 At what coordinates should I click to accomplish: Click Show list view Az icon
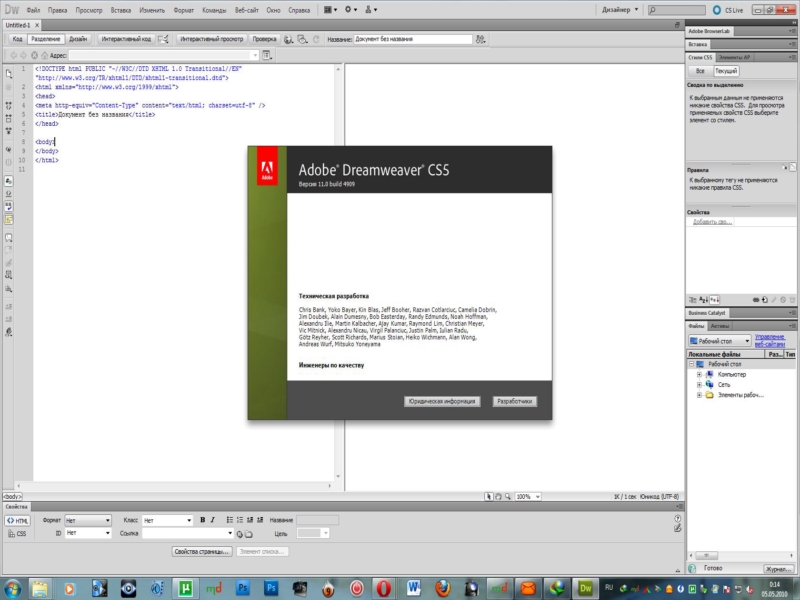(x=704, y=300)
